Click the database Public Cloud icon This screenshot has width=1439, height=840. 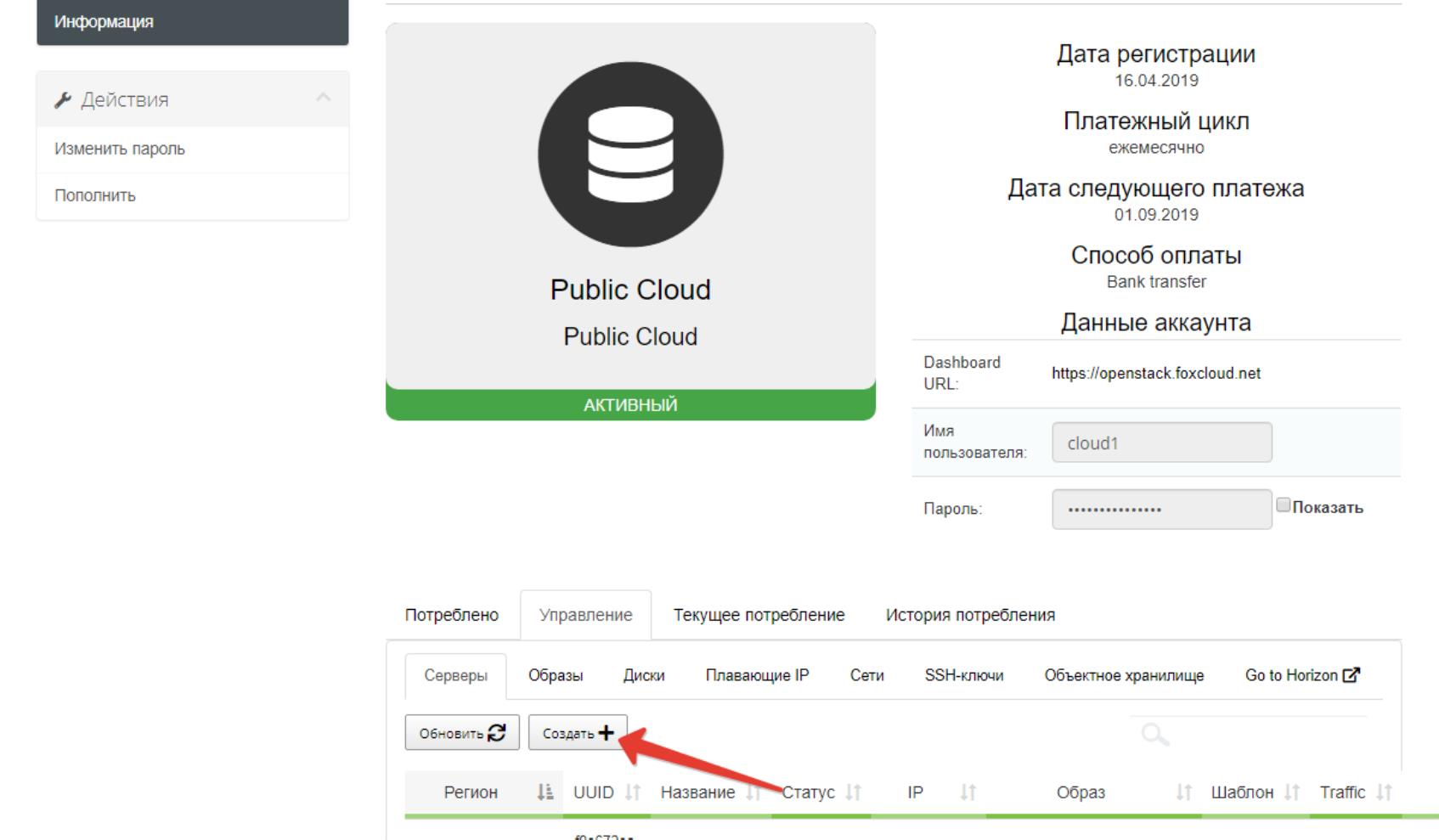pyautogui.click(x=630, y=155)
